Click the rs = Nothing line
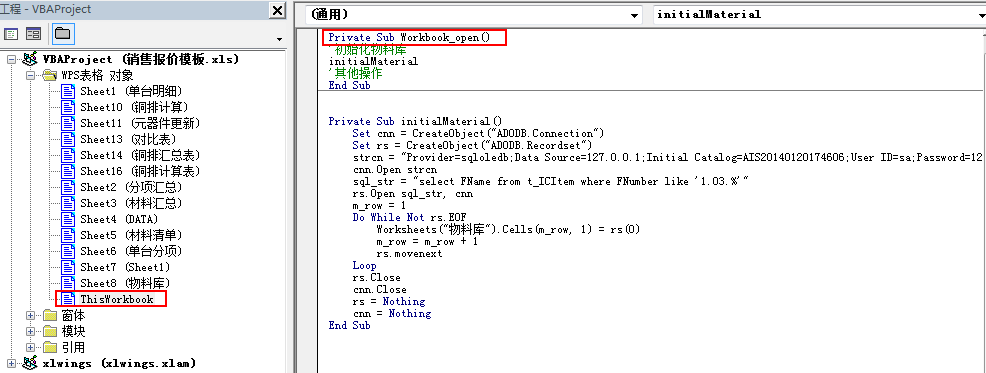Viewport: 986px width, 373px height. pyautogui.click(x=389, y=301)
